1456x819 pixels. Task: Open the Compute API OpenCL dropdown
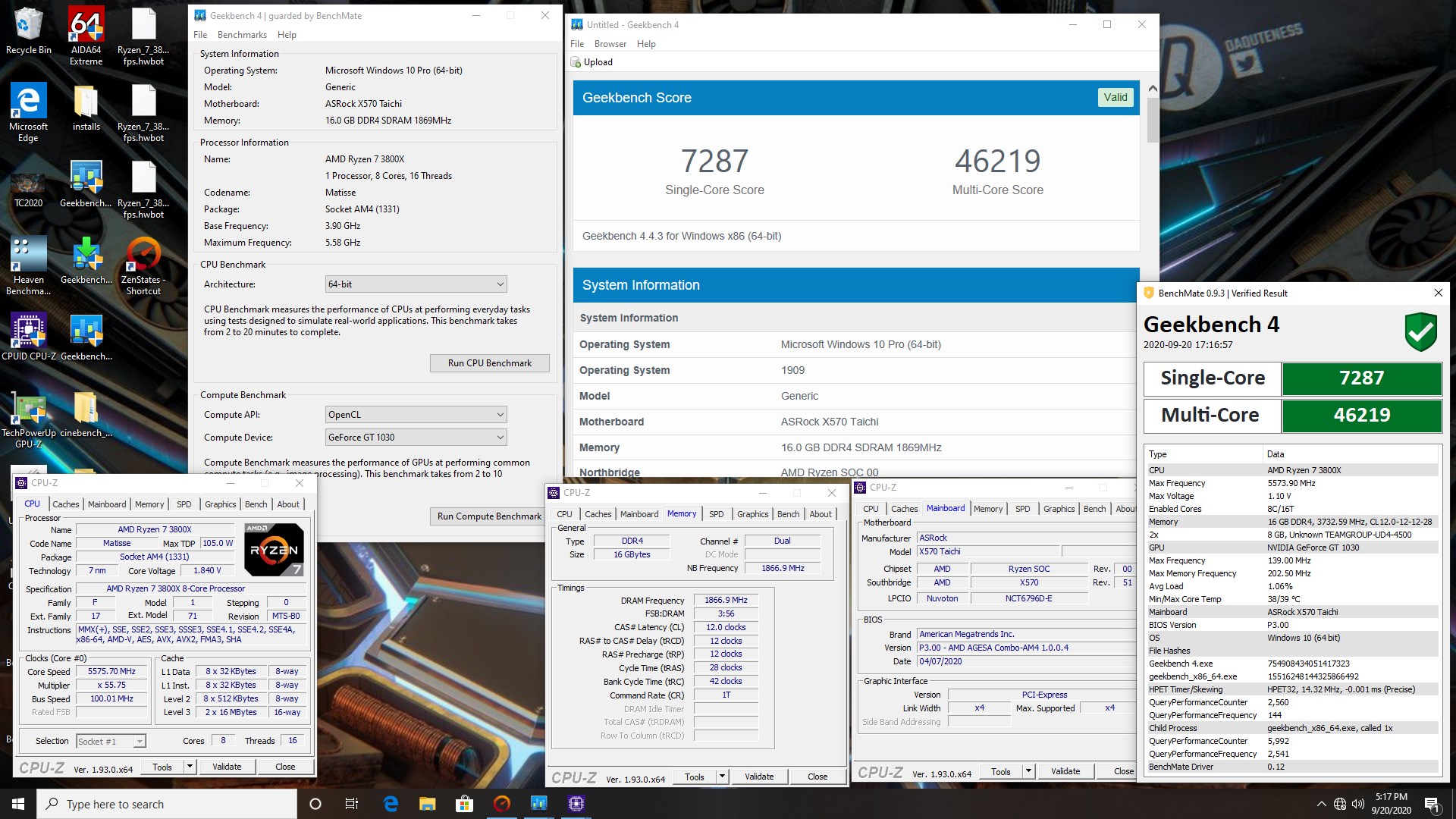416,415
